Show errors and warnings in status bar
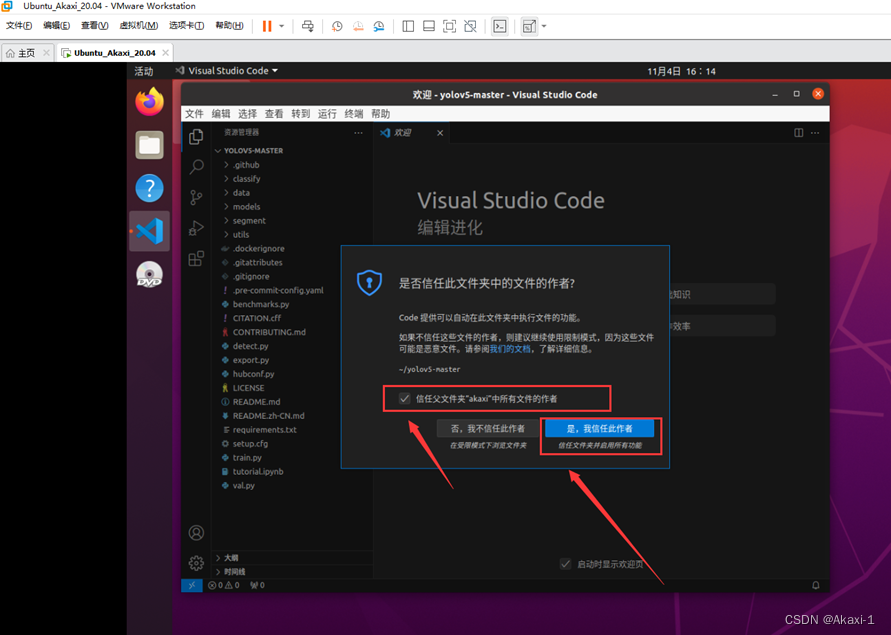This screenshot has height=635, width=891. (x=224, y=585)
